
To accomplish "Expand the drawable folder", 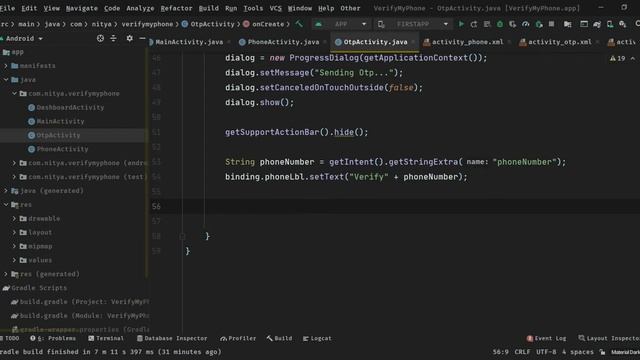I will (14, 218).
